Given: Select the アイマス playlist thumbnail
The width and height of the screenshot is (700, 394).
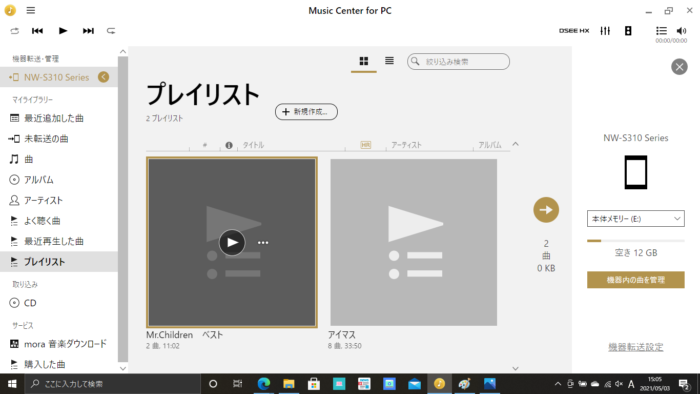Looking at the screenshot, I should (413, 242).
